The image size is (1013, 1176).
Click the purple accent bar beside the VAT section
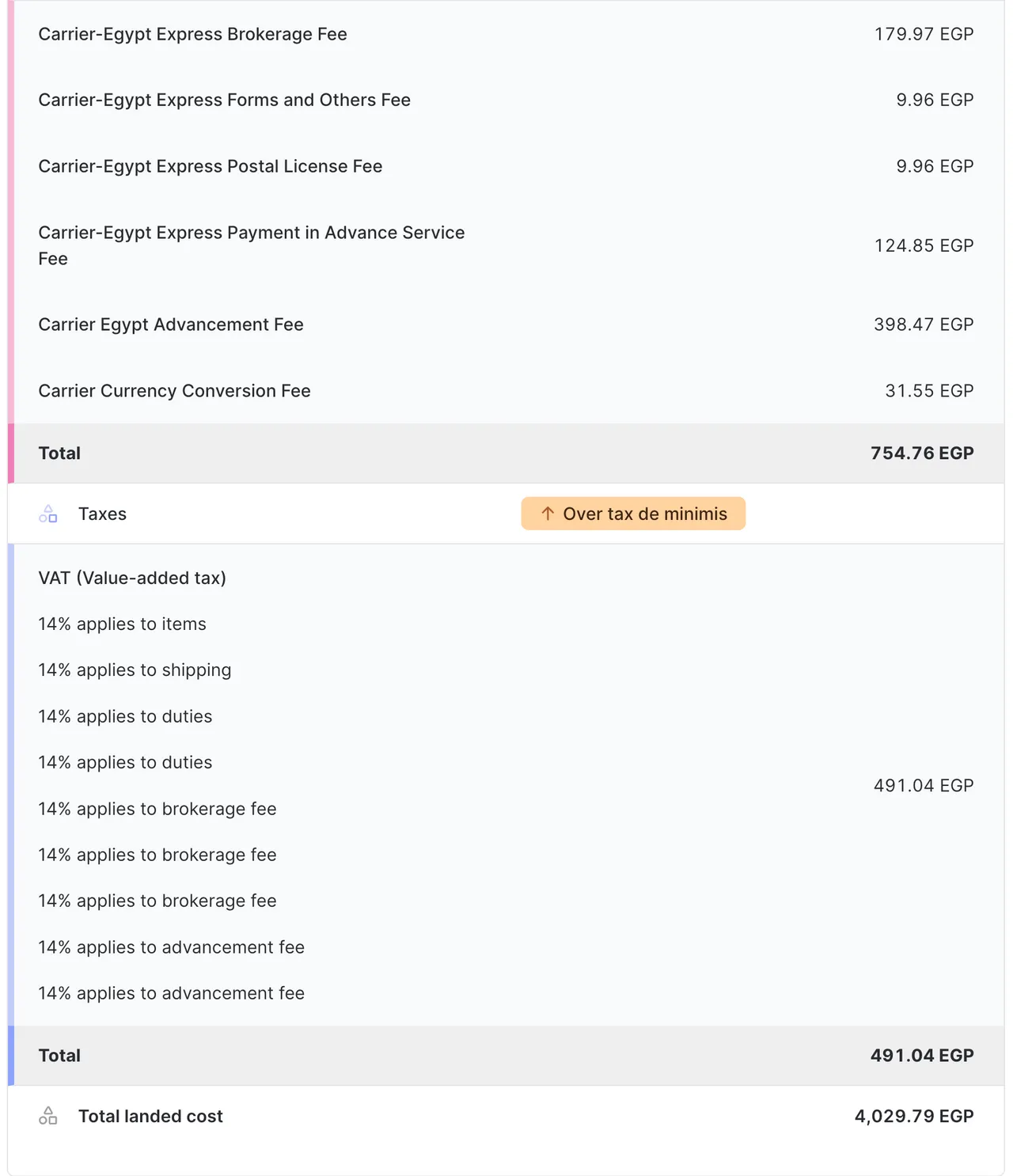[13, 783]
